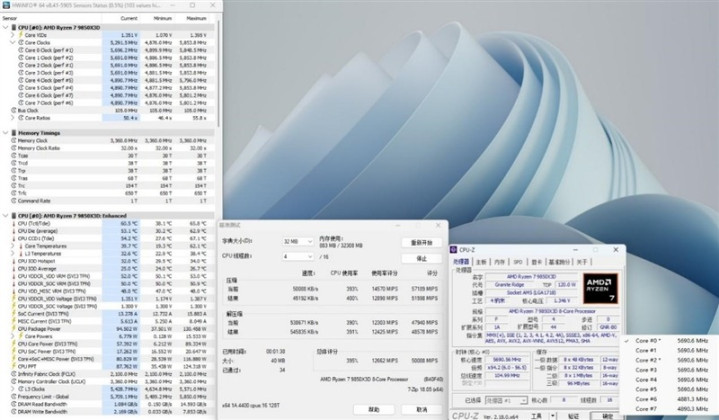The image size is (719, 420).
Task: Expand the L3 Clocks row
Action: coord(13,389)
